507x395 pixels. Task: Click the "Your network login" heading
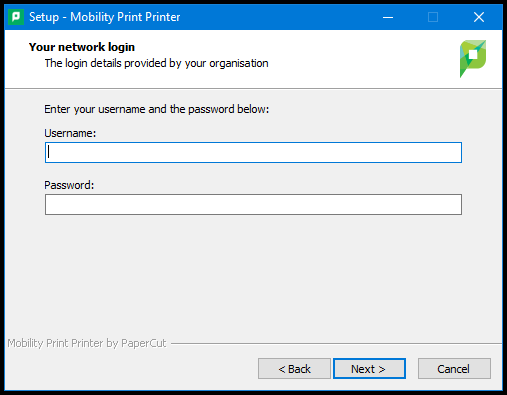(x=82, y=47)
